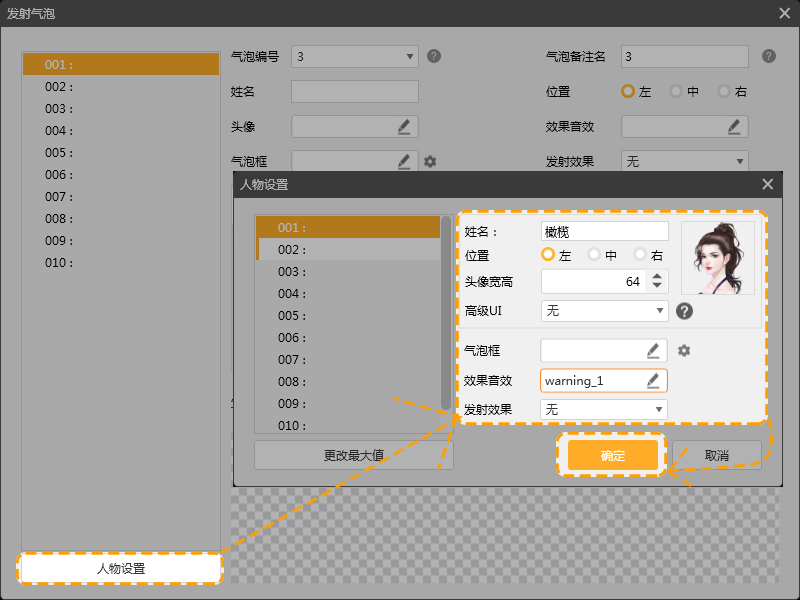Close the 人物设置 dialog with X
800x600 pixels.
(x=767, y=184)
